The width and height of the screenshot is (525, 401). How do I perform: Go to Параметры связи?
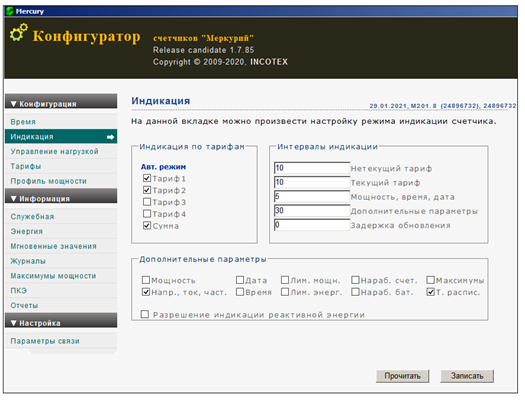click(45, 341)
